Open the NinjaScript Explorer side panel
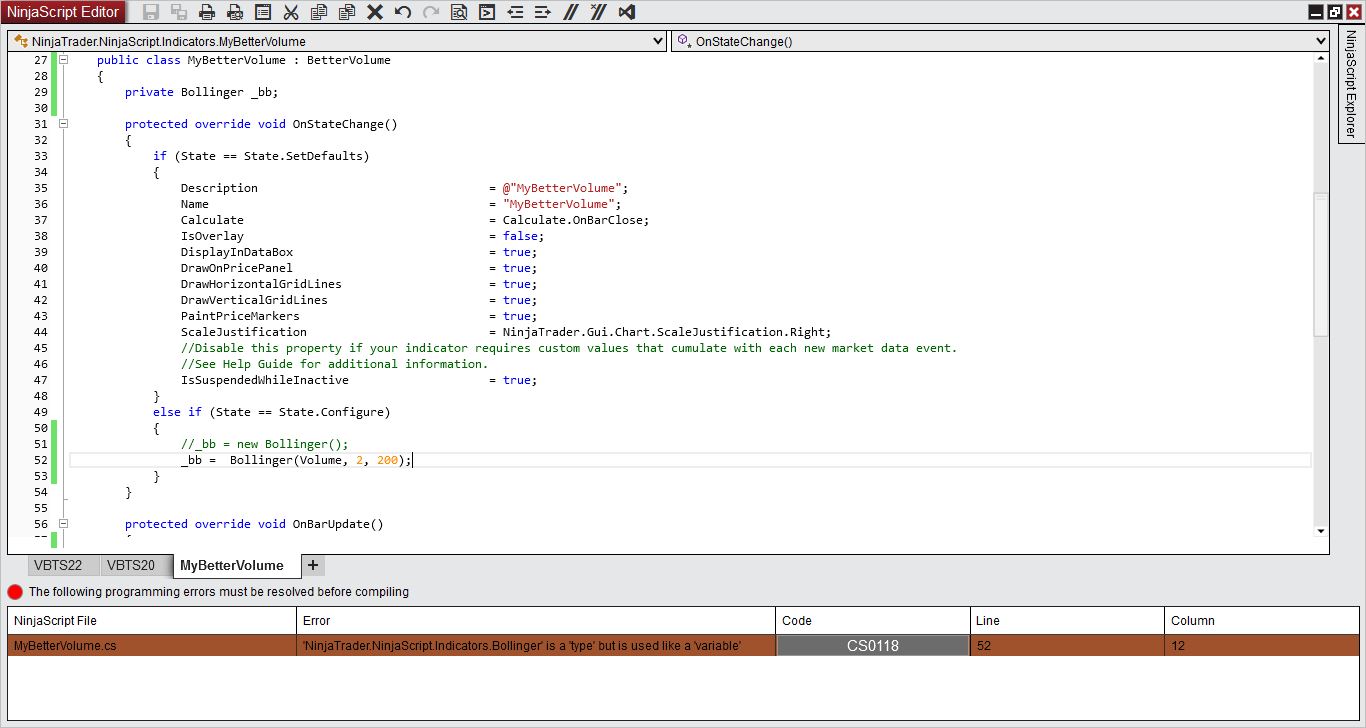 tap(1350, 85)
